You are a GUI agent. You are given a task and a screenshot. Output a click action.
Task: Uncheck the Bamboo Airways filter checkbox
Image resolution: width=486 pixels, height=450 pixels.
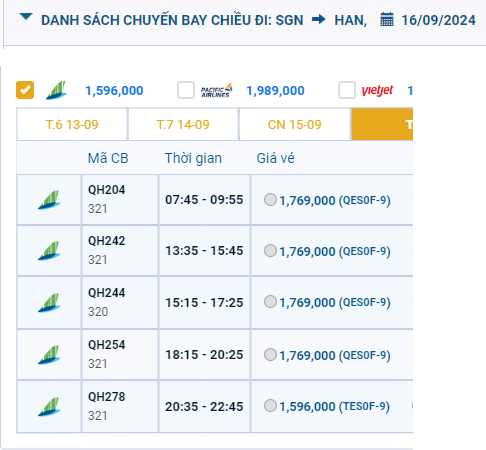(25, 90)
